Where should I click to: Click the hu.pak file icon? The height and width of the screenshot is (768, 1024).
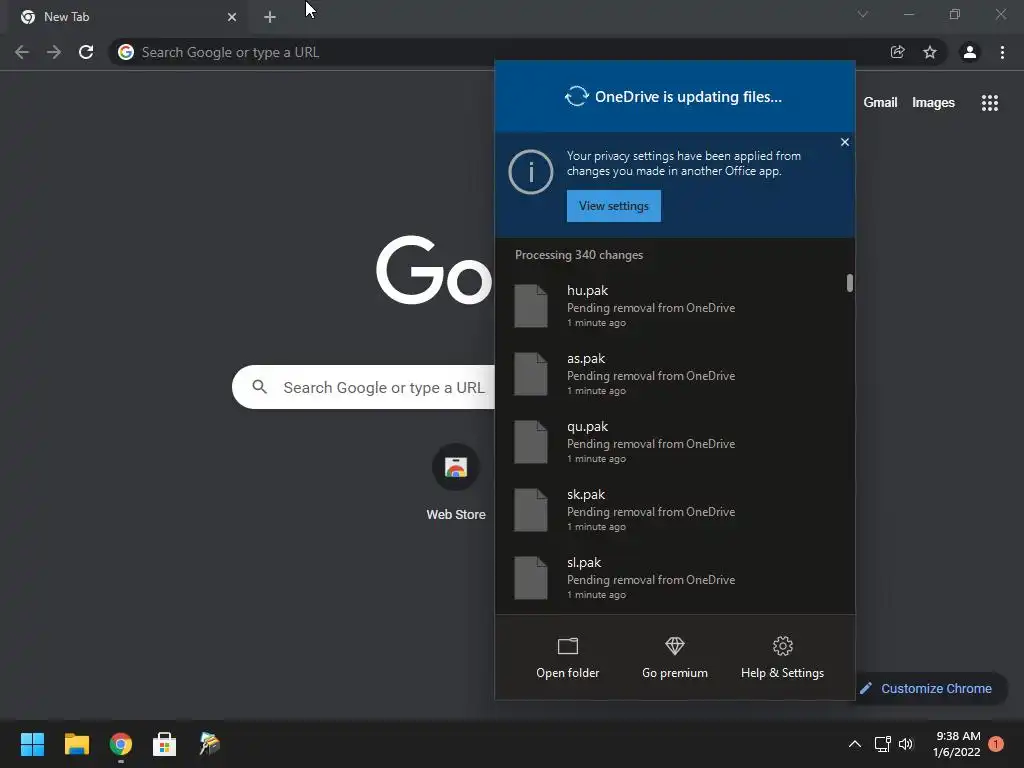530,306
